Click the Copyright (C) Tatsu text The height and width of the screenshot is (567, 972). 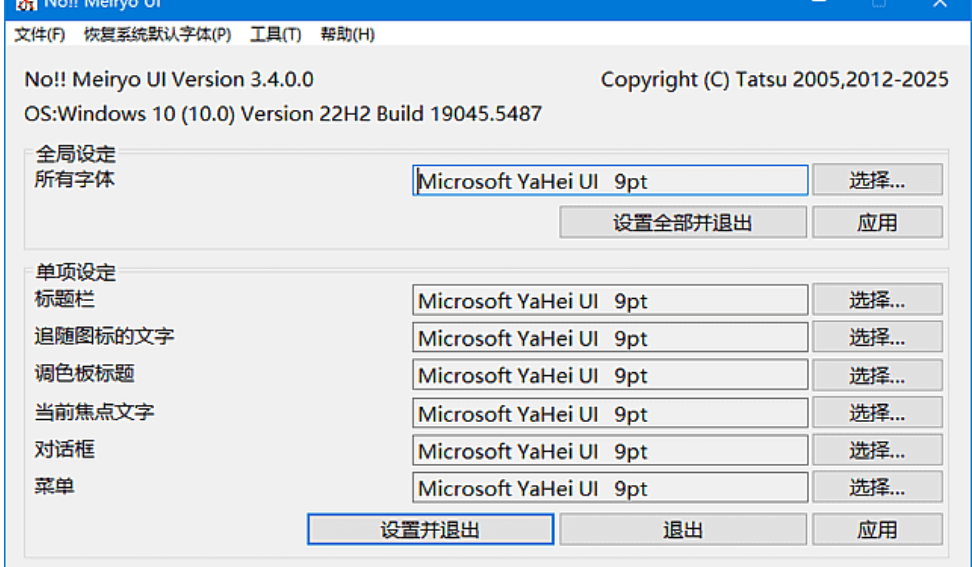(774, 79)
